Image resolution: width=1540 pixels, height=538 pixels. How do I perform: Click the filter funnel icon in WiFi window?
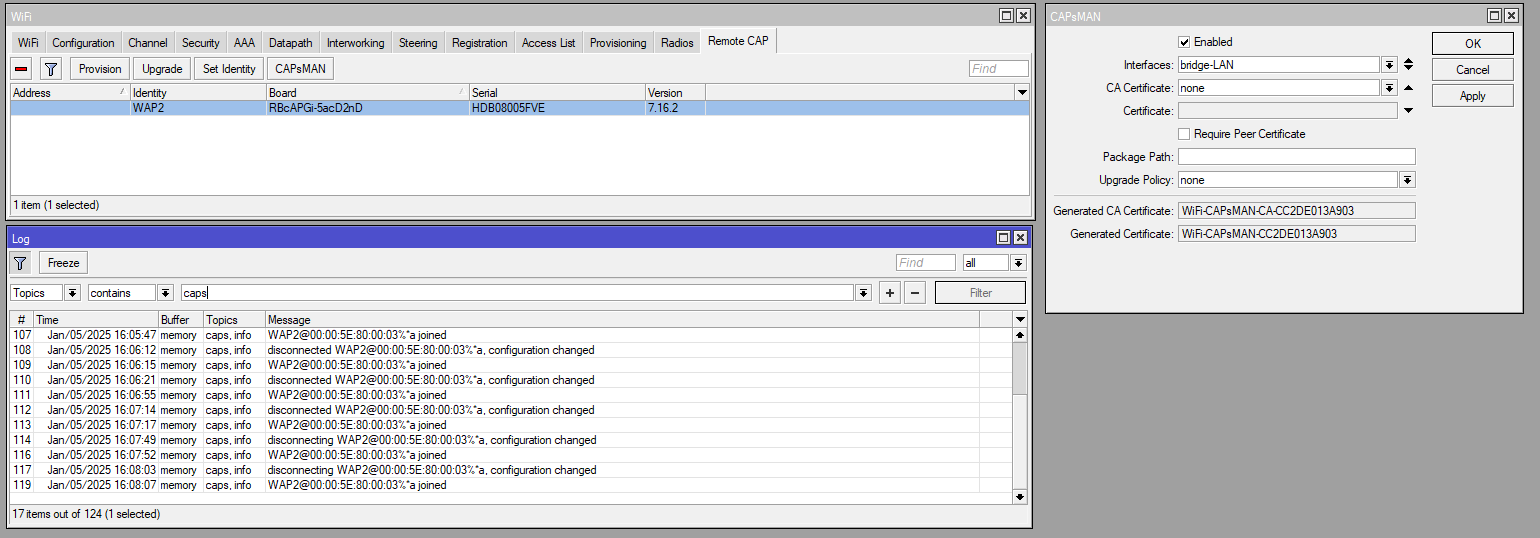[x=51, y=69]
